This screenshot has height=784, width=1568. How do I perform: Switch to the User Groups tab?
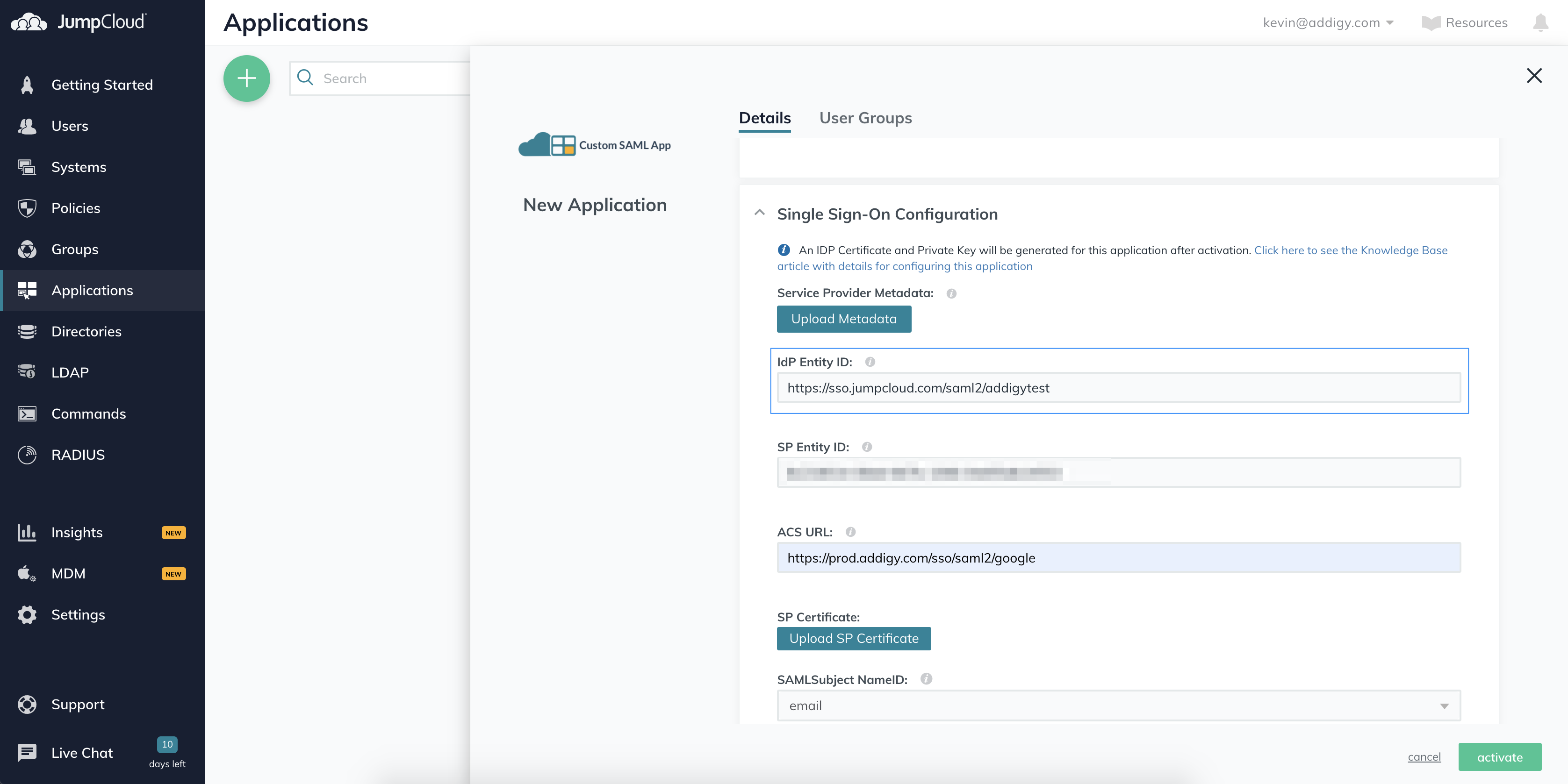865,118
